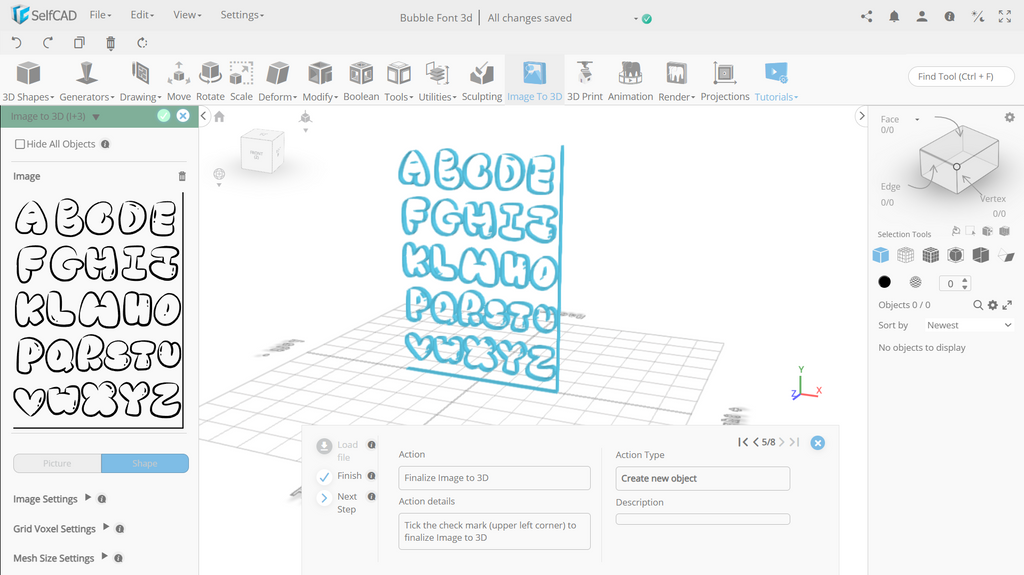Open the Settings menu
This screenshot has height=575, width=1024.
coord(242,14)
